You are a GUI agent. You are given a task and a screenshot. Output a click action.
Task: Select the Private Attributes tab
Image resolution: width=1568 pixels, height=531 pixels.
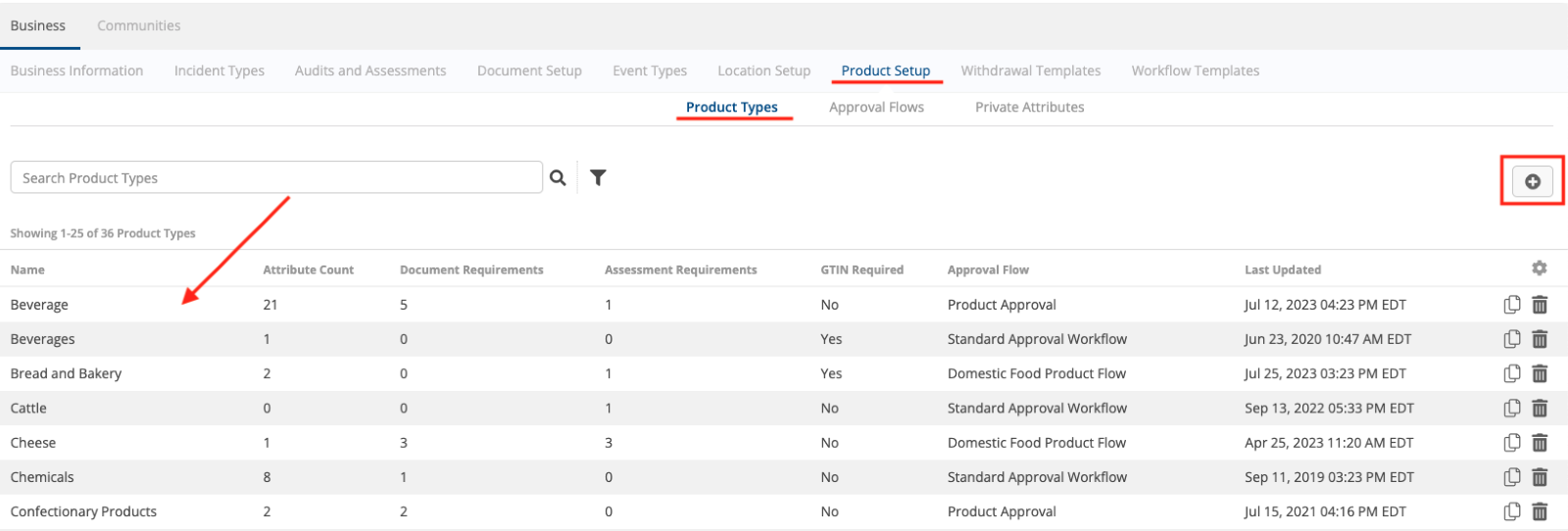[1029, 107]
